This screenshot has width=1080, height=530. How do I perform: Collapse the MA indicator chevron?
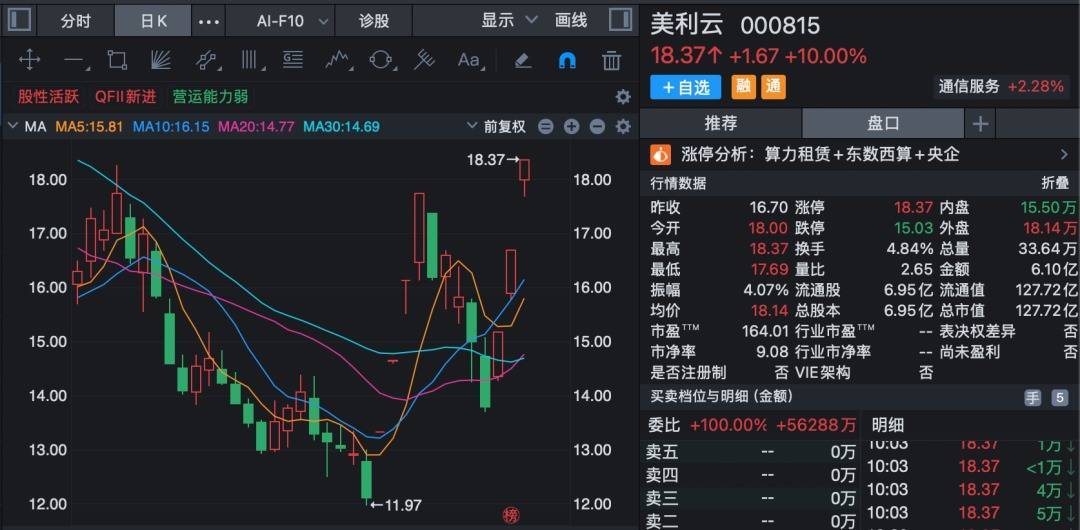12,127
